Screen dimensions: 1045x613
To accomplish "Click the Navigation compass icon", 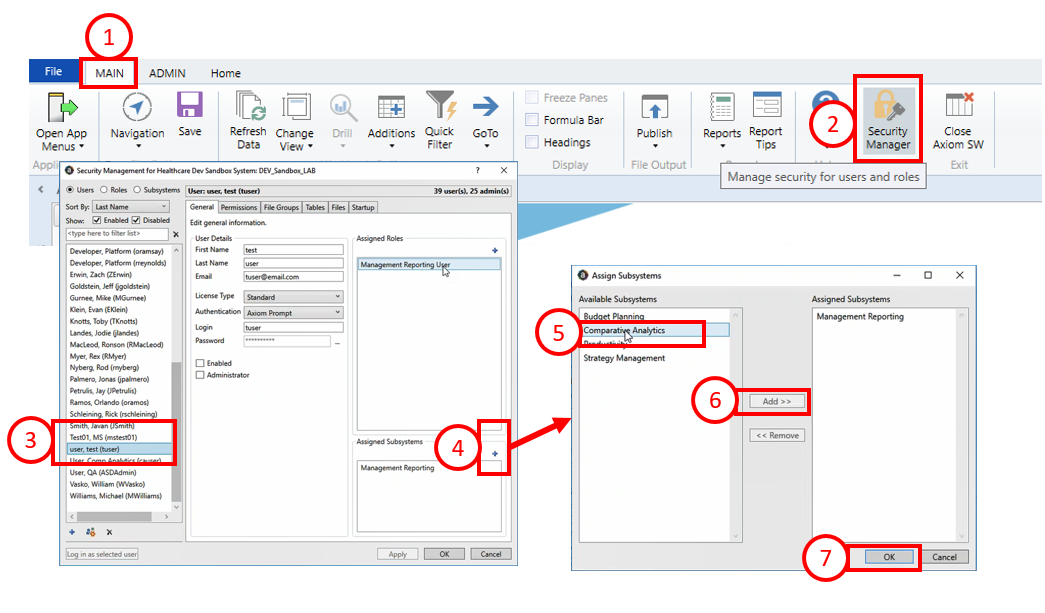I will (137, 107).
